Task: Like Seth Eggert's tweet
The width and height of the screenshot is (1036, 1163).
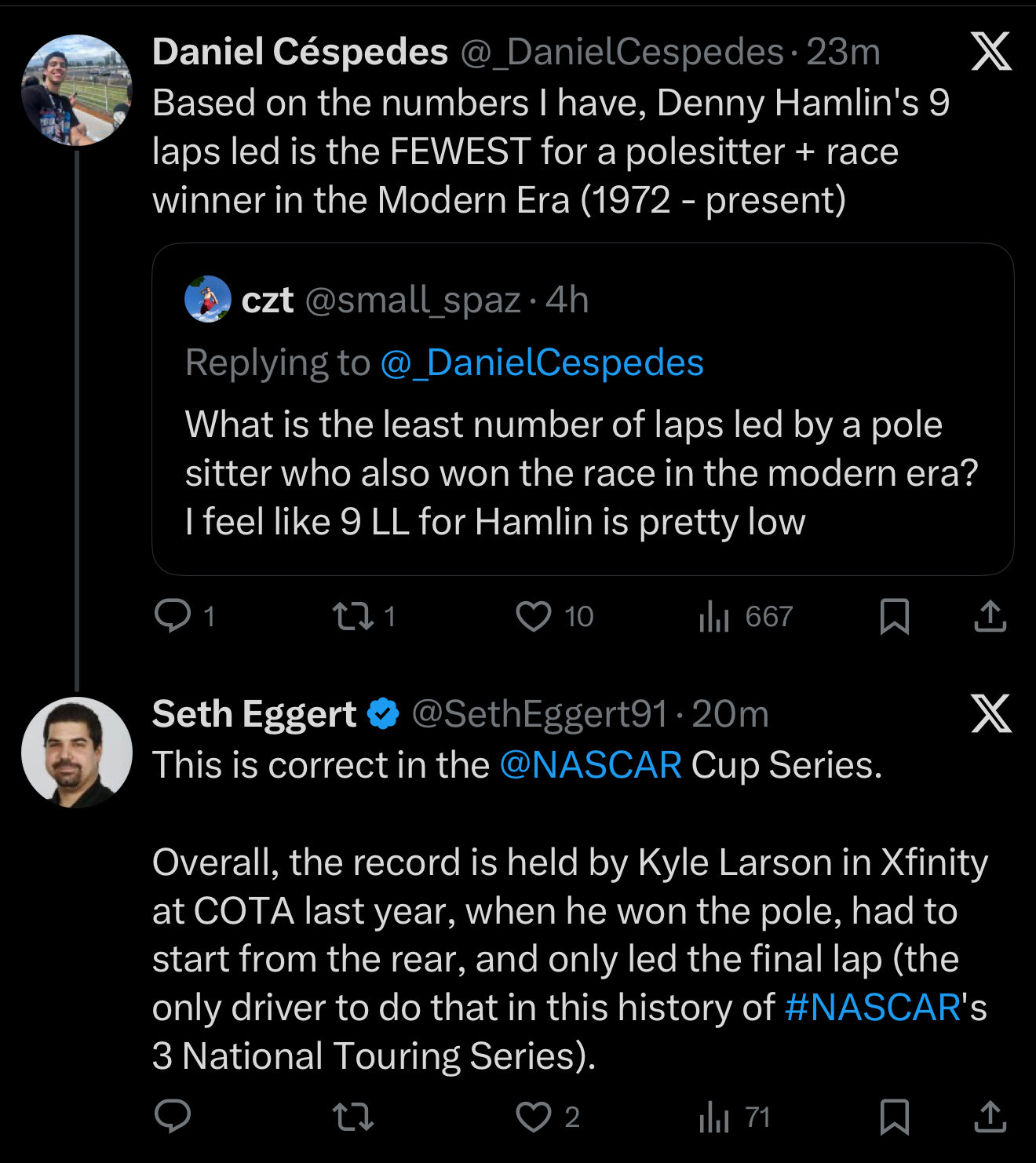Action: (x=534, y=1117)
